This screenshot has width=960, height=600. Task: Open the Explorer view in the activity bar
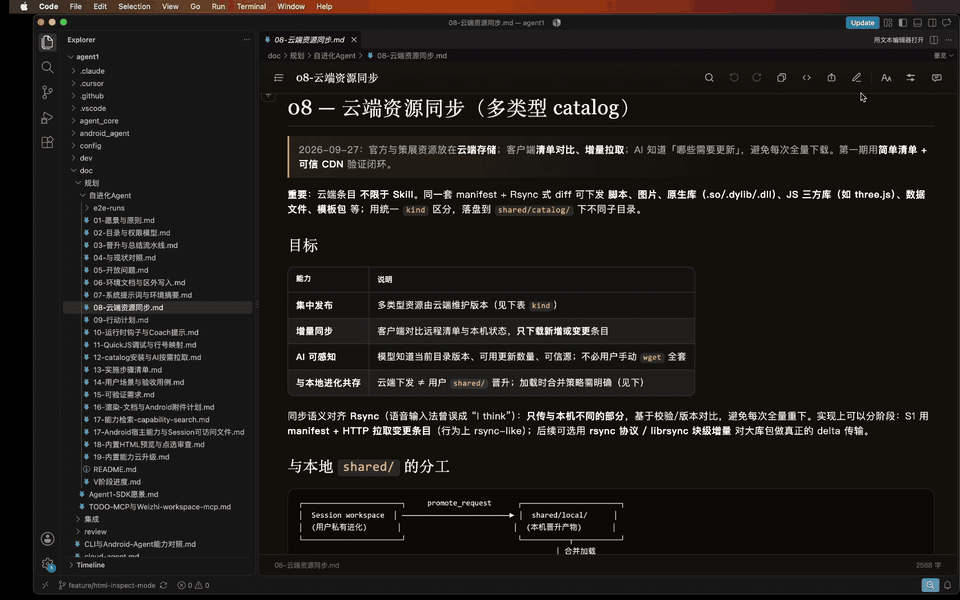pos(47,42)
